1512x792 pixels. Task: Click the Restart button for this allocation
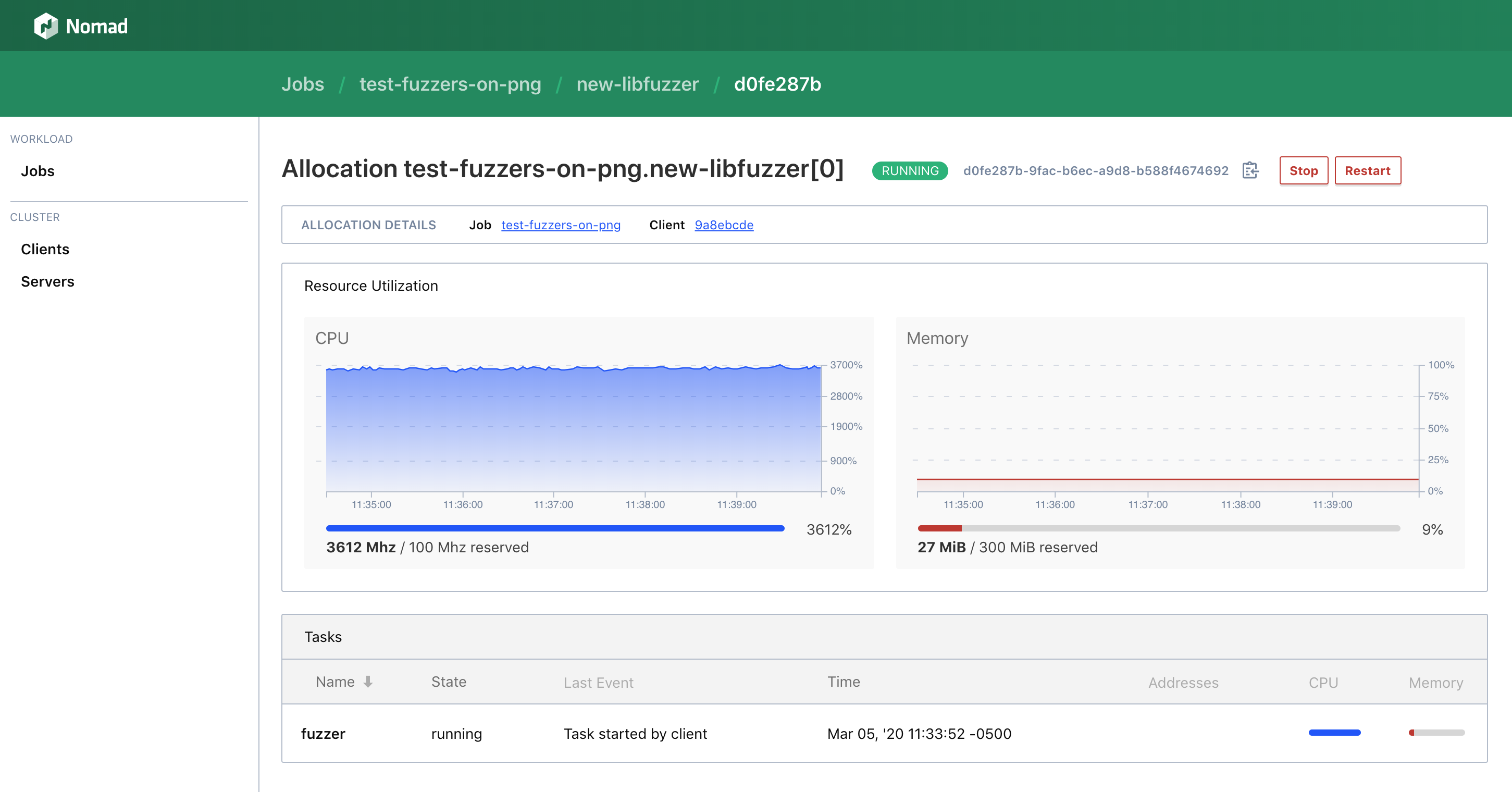[x=1366, y=170]
